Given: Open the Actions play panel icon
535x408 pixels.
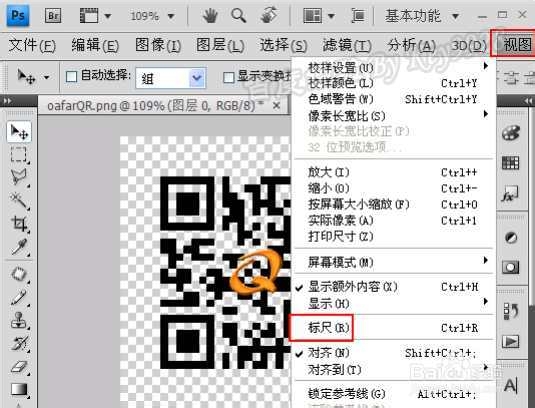Looking at the screenshot, I should (x=511, y=341).
